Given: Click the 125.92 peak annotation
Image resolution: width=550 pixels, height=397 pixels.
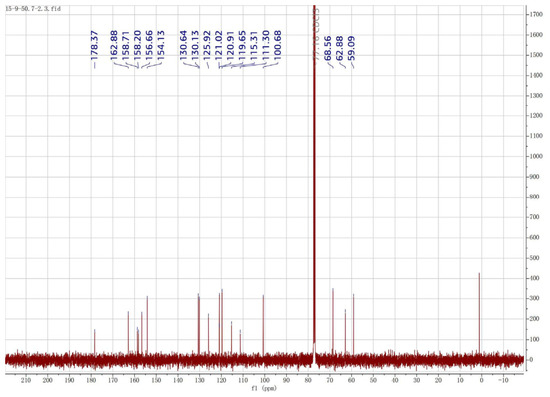Looking at the screenshot, I should [x=207, y=45].
